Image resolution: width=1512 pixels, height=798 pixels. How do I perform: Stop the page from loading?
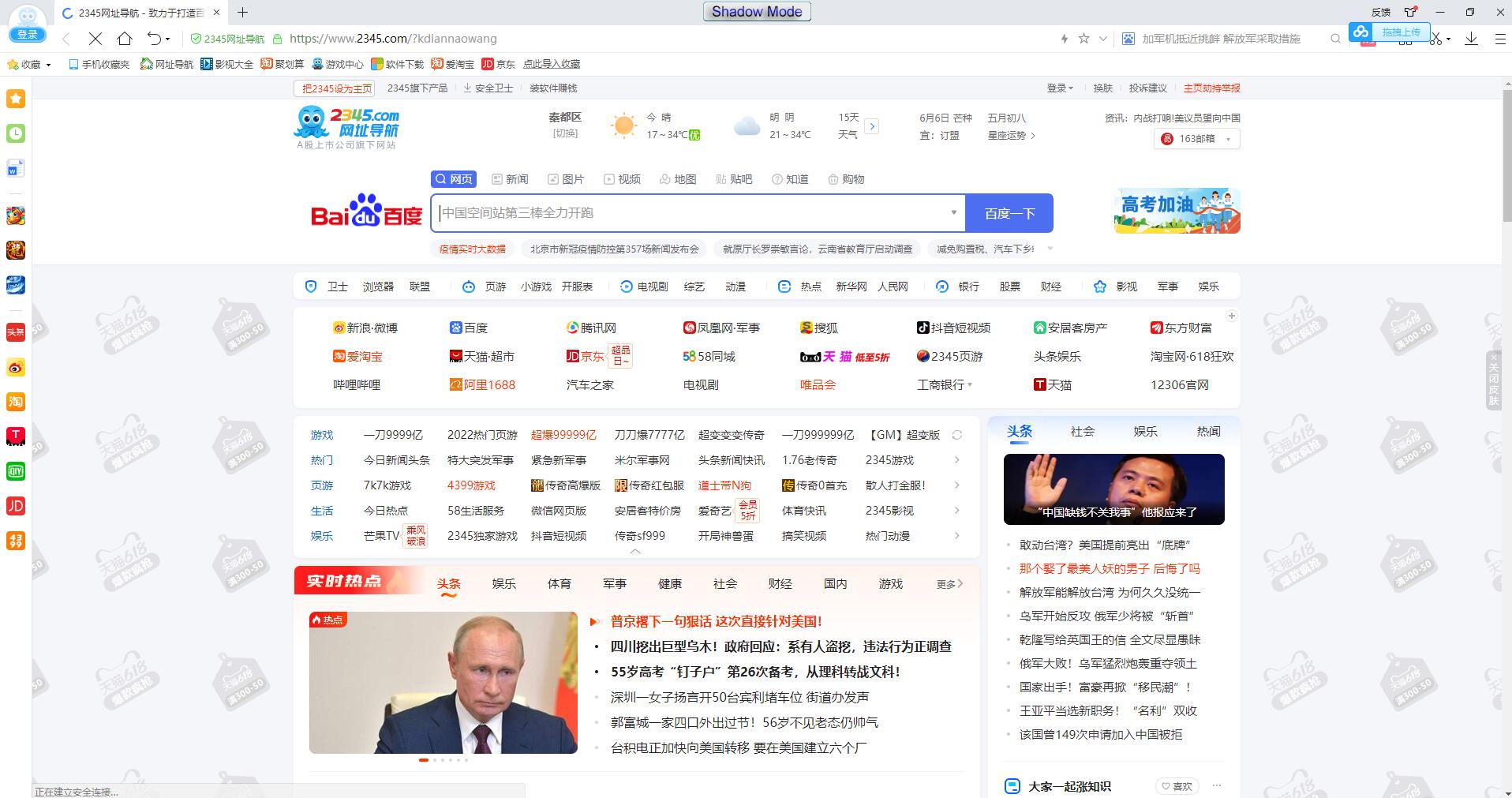(95, 39)
